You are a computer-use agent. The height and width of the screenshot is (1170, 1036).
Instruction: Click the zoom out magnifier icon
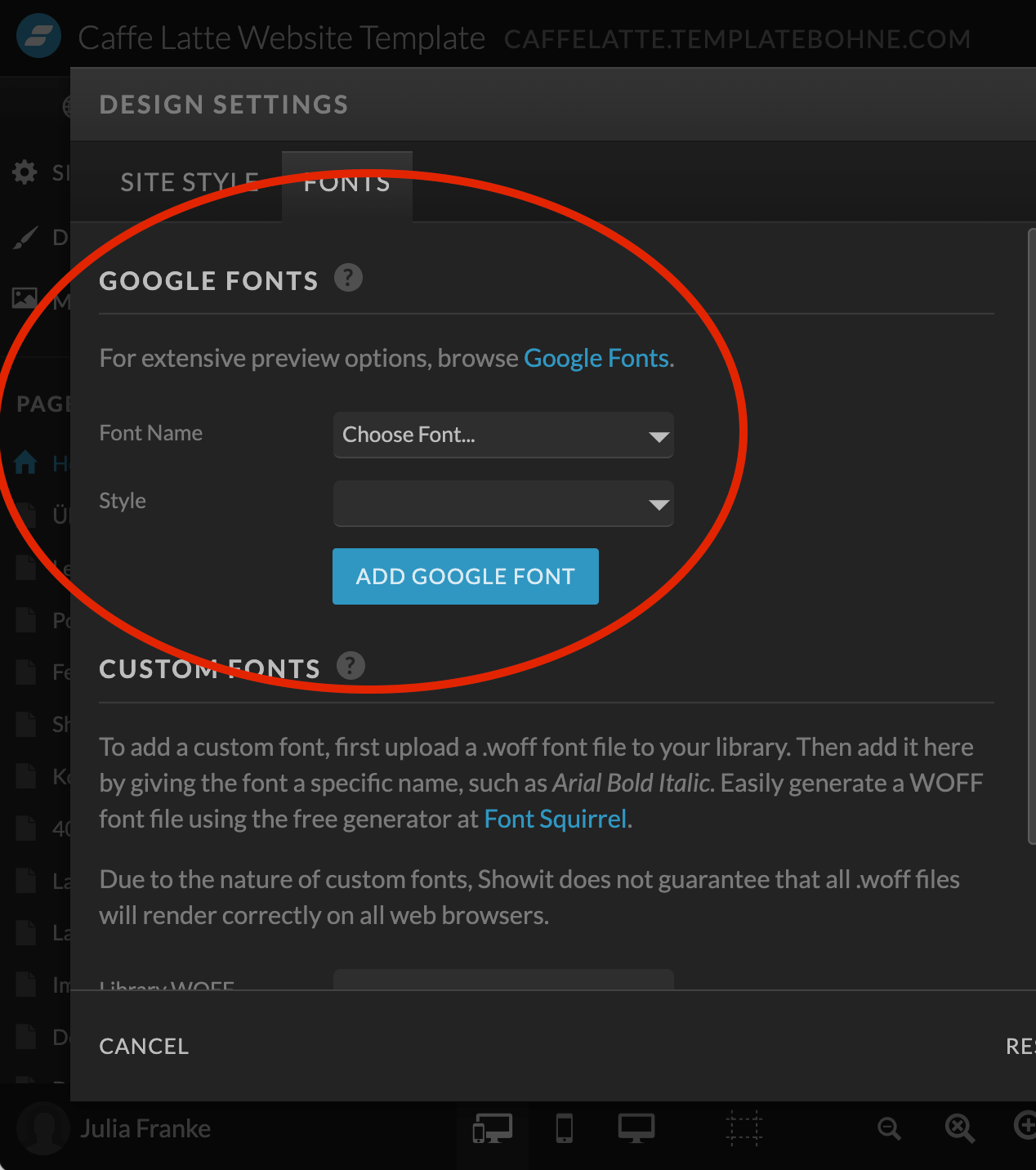[x=889, y=1129]
